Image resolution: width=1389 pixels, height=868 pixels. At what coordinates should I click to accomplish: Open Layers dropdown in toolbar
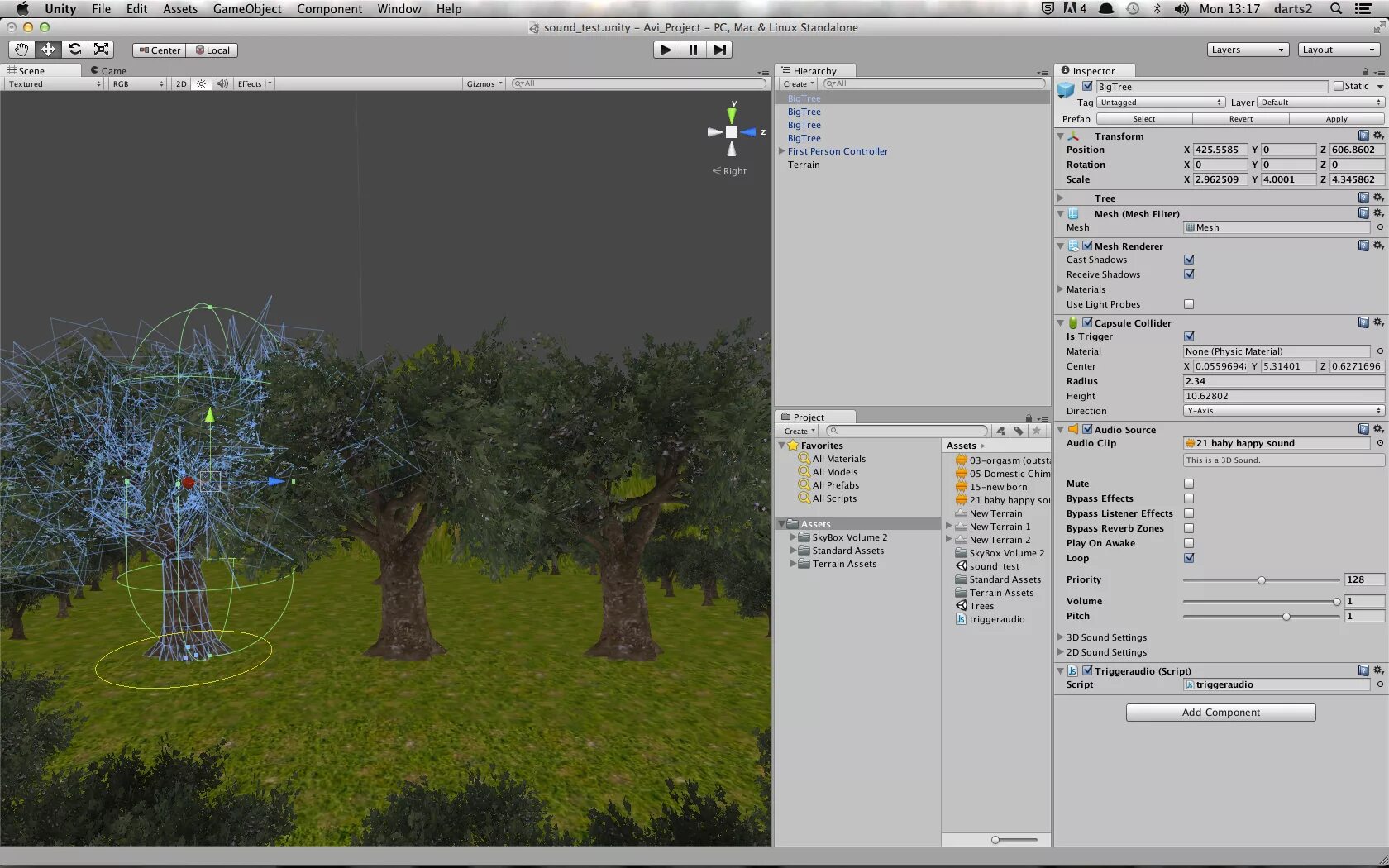click(1248, 50)
